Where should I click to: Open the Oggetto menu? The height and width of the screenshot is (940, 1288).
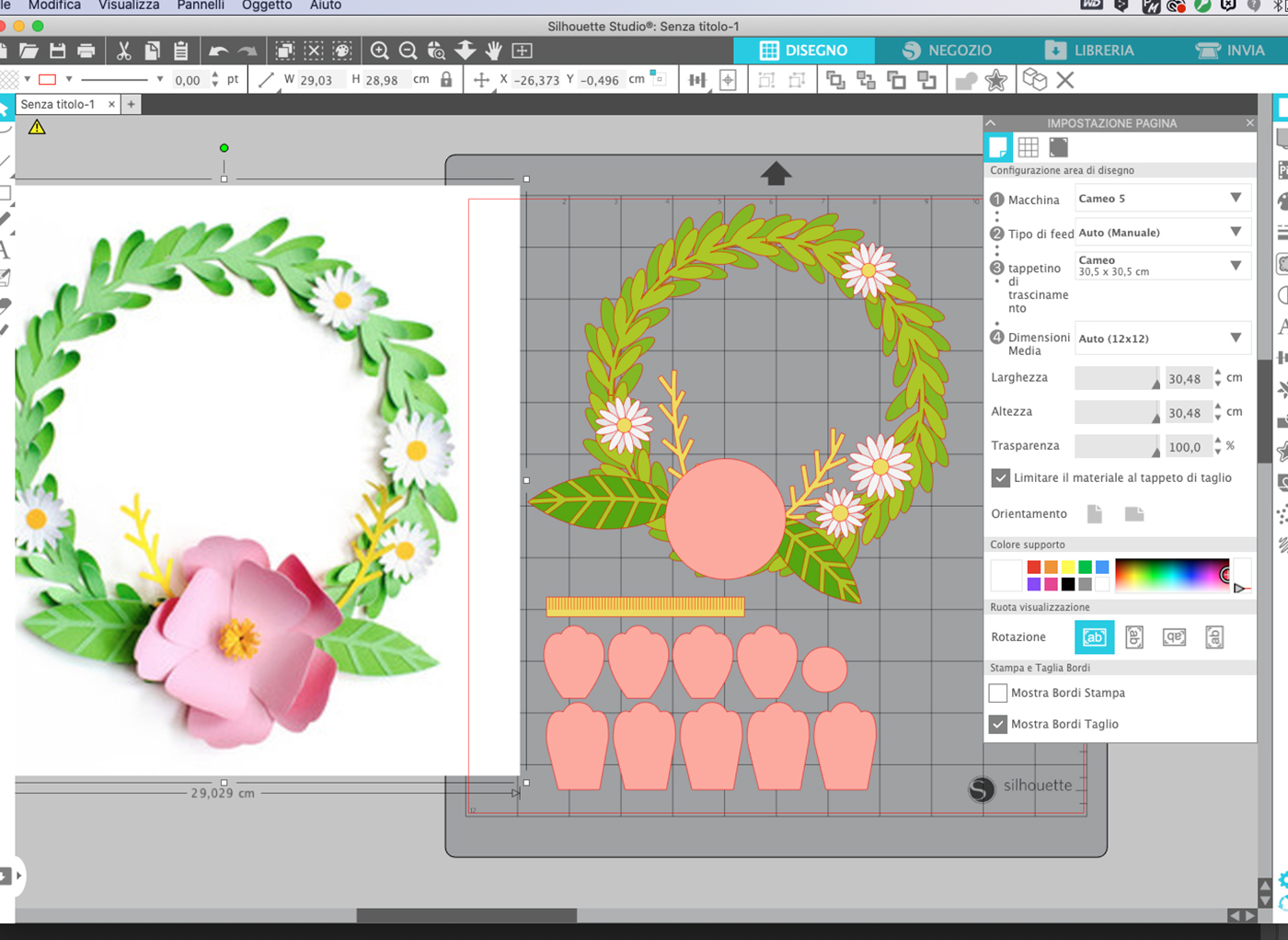pos(267,6)
